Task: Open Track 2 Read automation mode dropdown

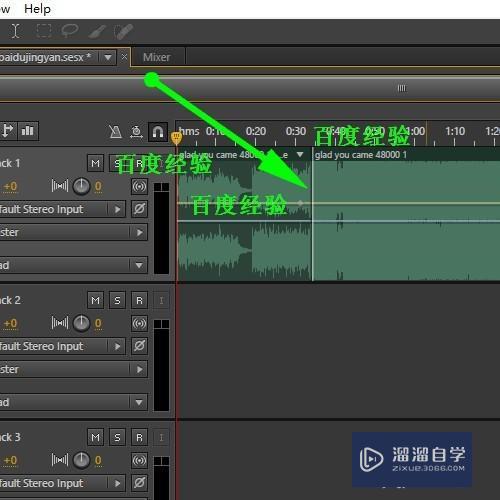Action: point(73,402)
